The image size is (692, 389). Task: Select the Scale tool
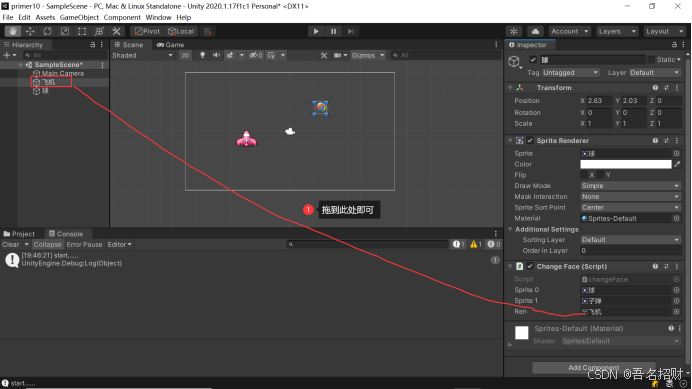coord(64,31)
